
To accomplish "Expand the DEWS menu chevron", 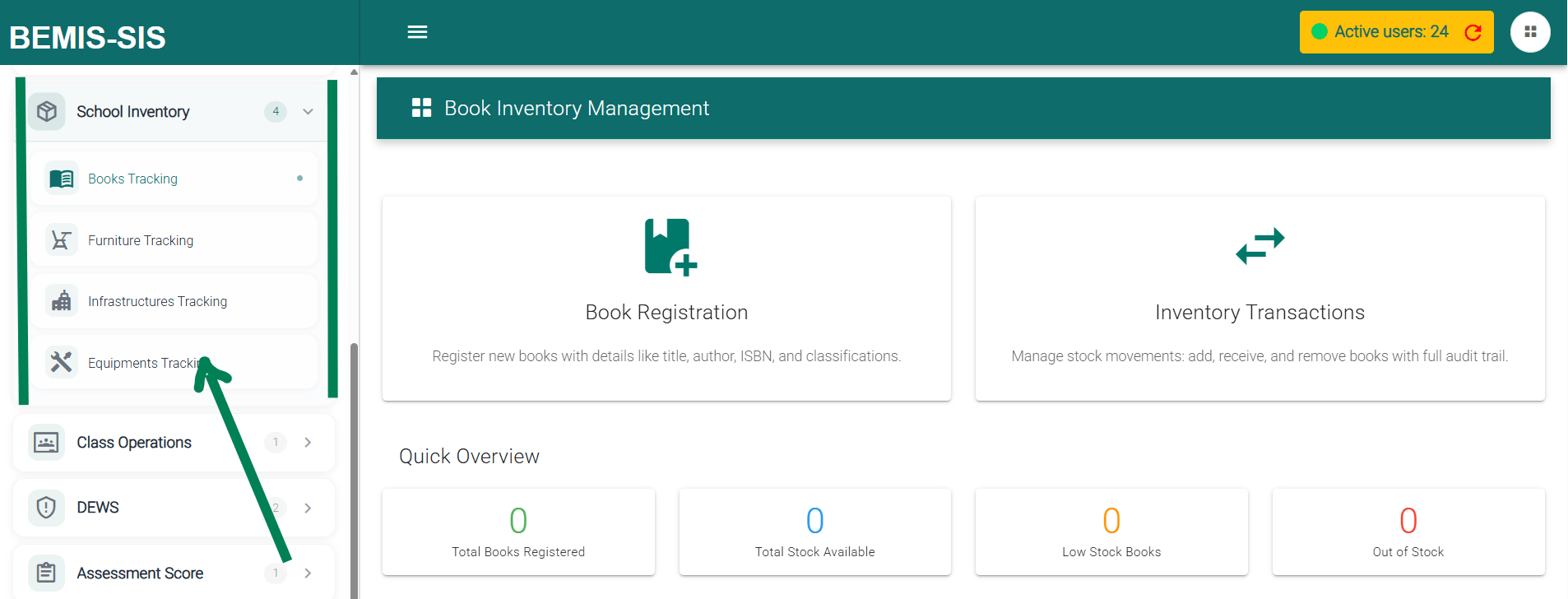I will [x=308, y=508].
